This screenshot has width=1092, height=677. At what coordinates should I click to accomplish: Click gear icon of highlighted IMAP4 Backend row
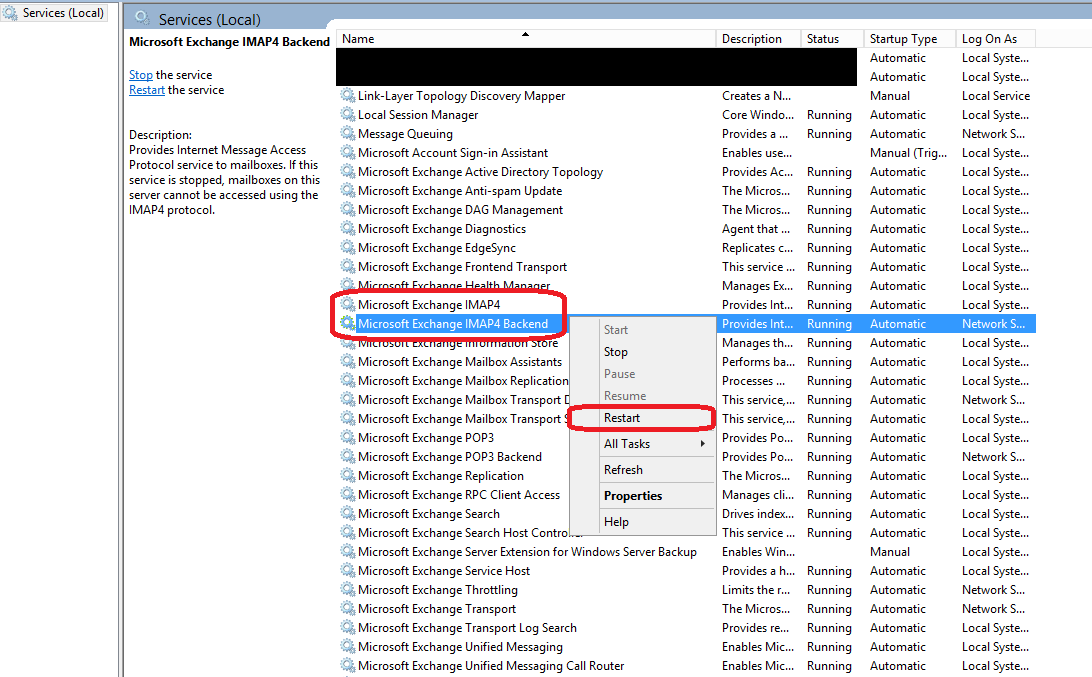pos(348,323)
